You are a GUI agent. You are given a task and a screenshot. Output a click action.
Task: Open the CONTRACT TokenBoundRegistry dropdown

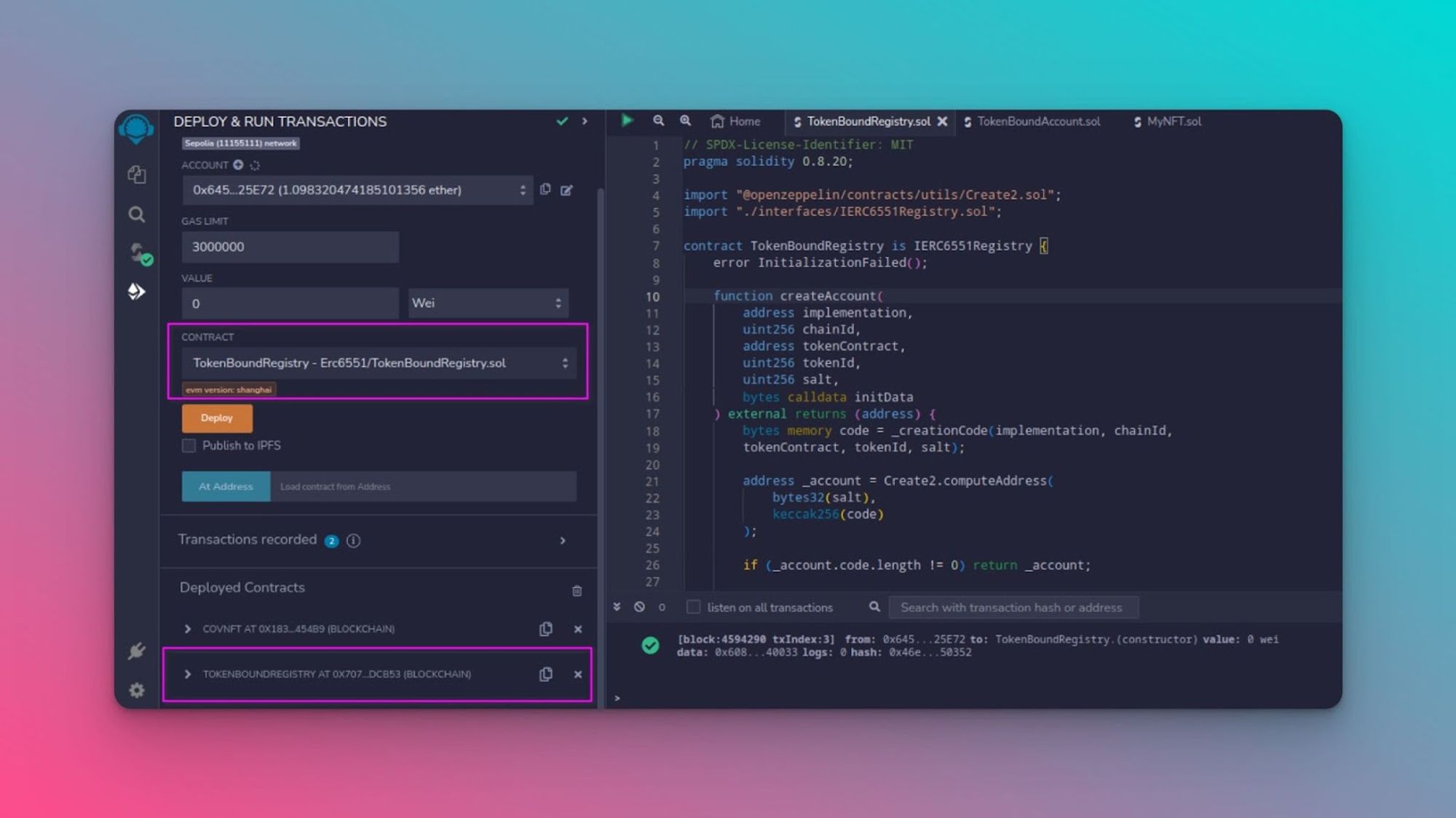tap(379, 362)
